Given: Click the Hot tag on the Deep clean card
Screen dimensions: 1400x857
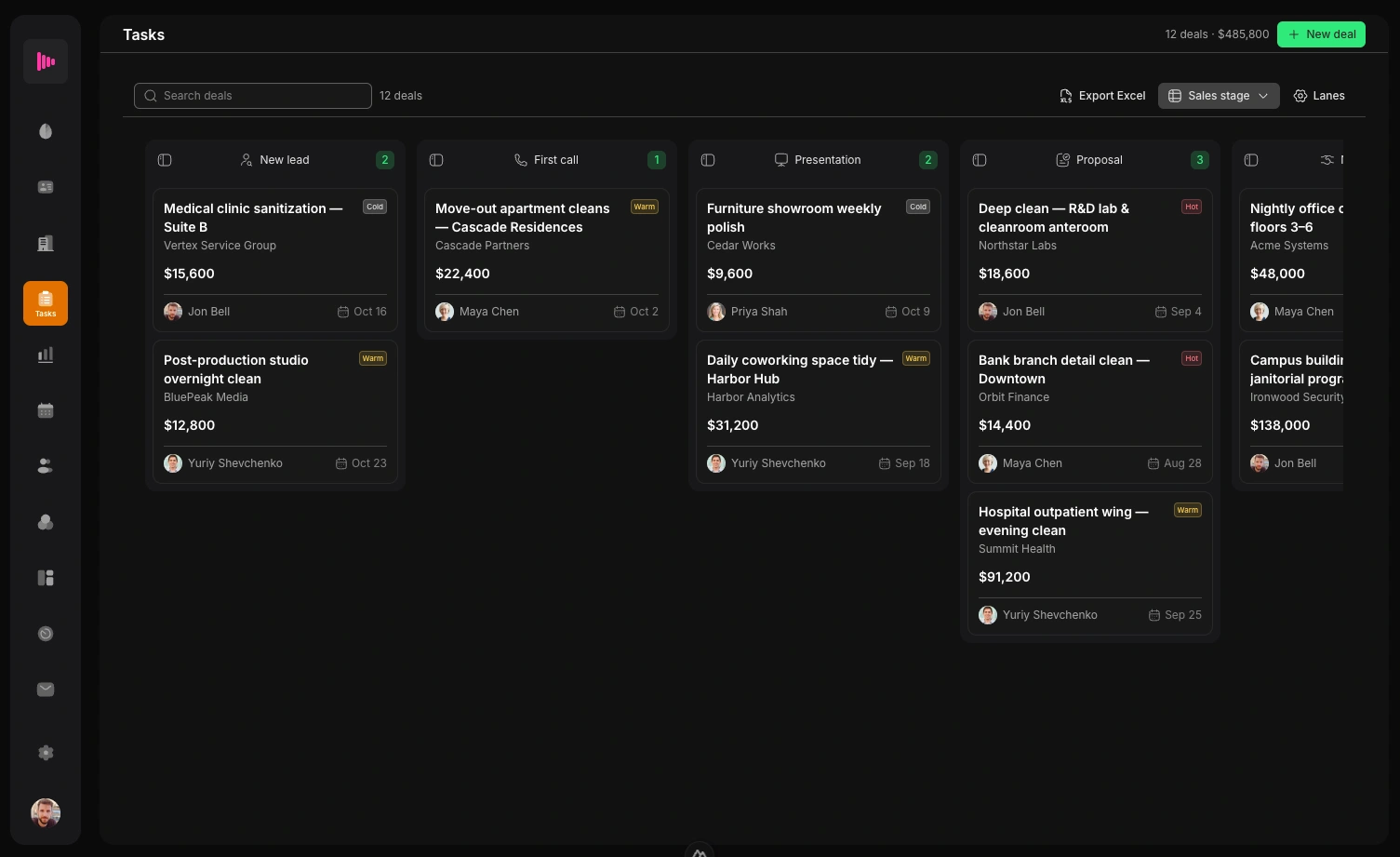Looking at the screenshot, I should [1192, 207].
